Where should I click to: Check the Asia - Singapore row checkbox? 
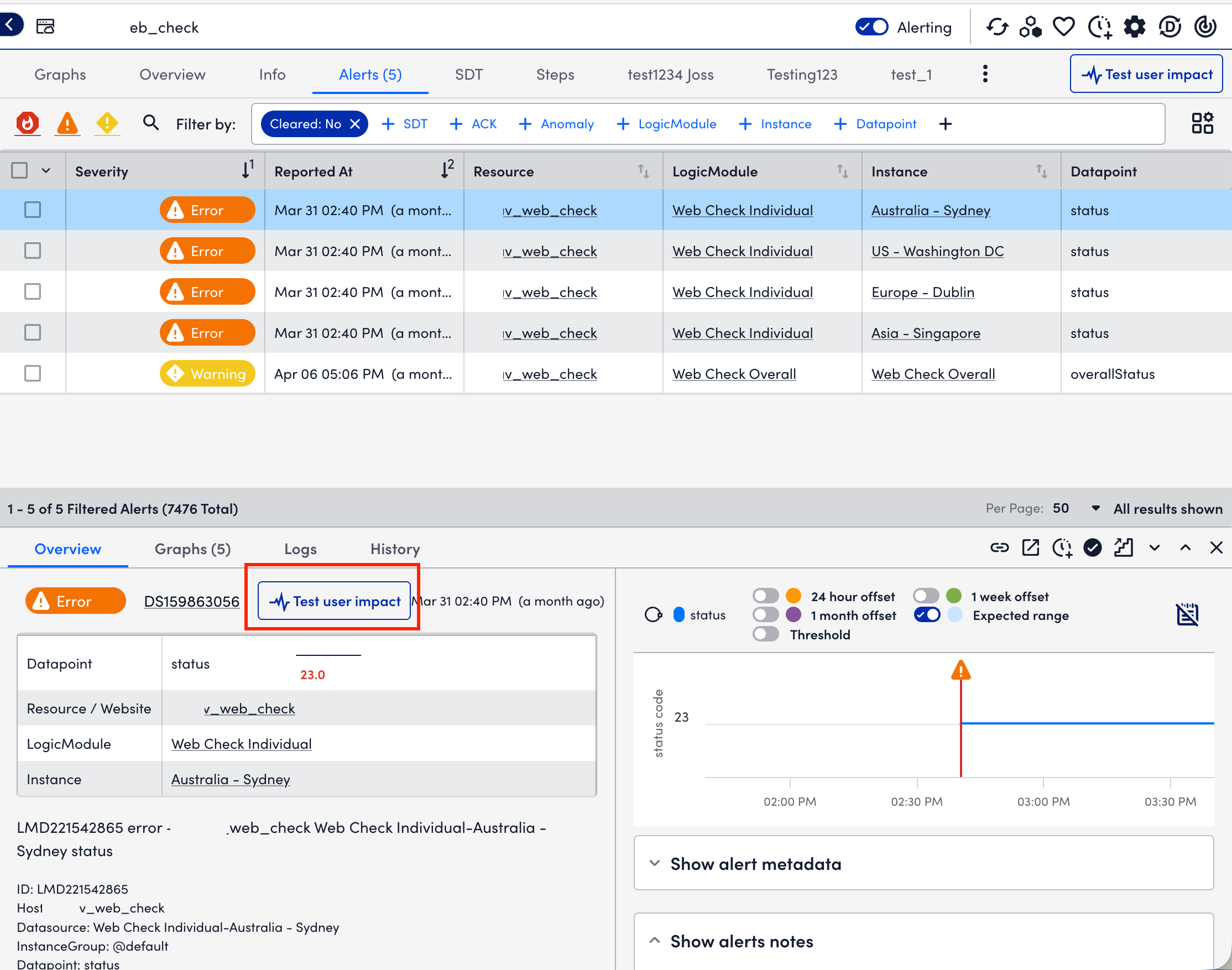[33, 332]
